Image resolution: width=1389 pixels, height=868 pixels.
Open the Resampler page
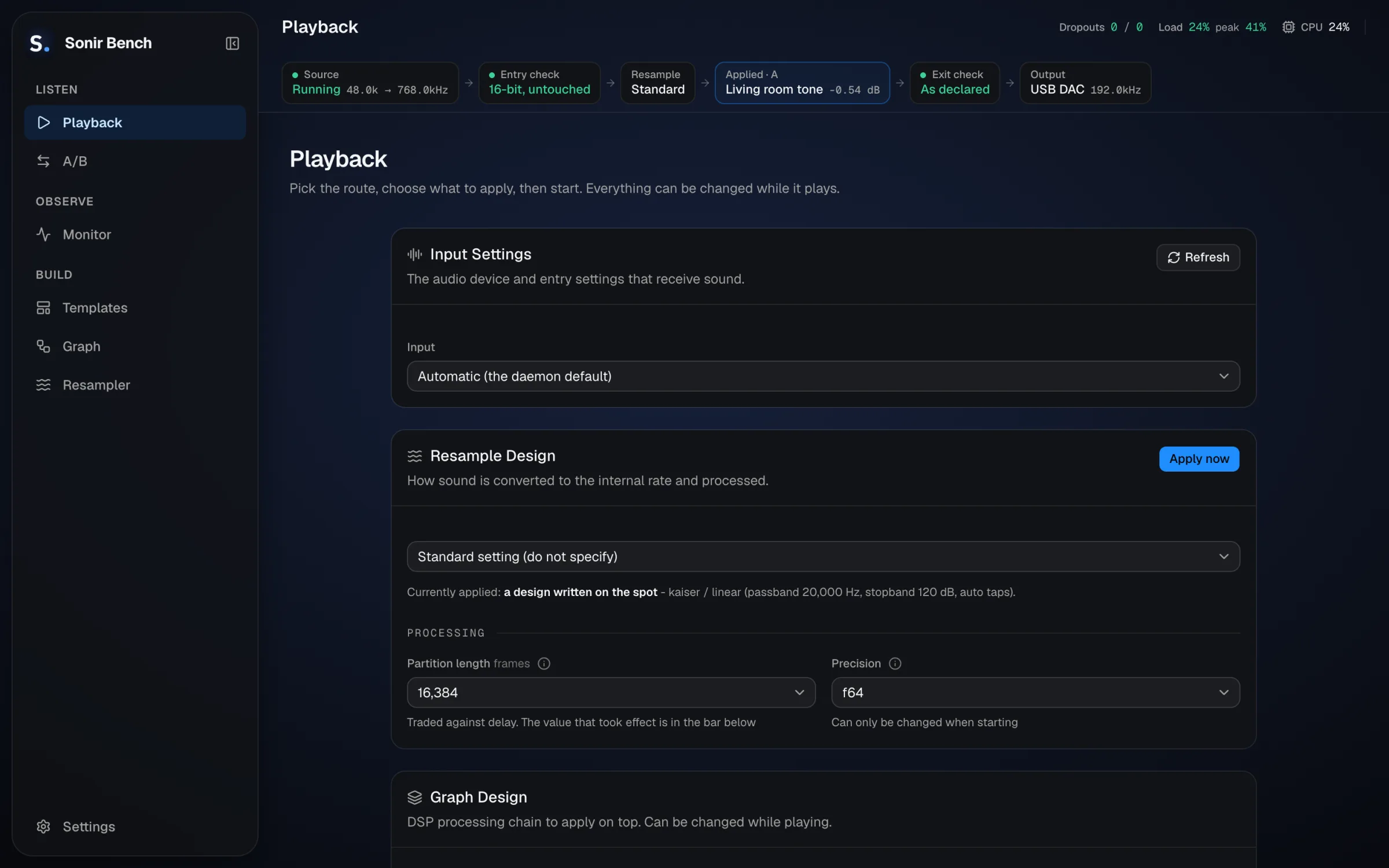[135, 385]
